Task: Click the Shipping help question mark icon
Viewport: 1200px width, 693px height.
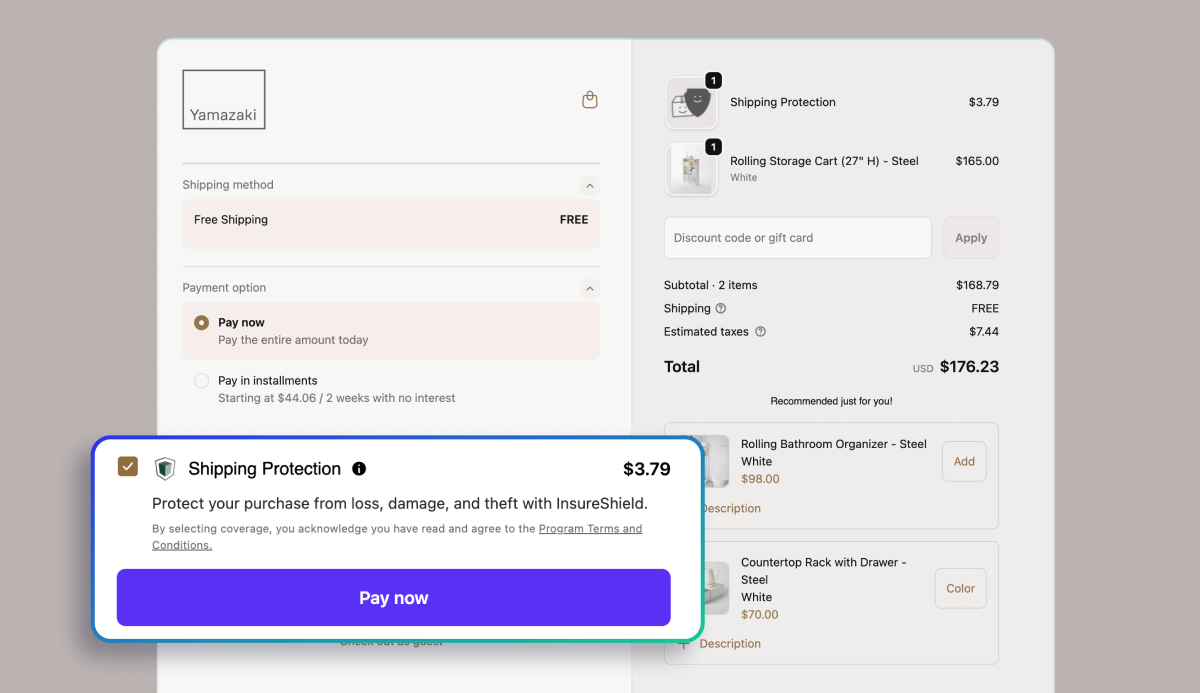Action: click(x=721, y=309)
